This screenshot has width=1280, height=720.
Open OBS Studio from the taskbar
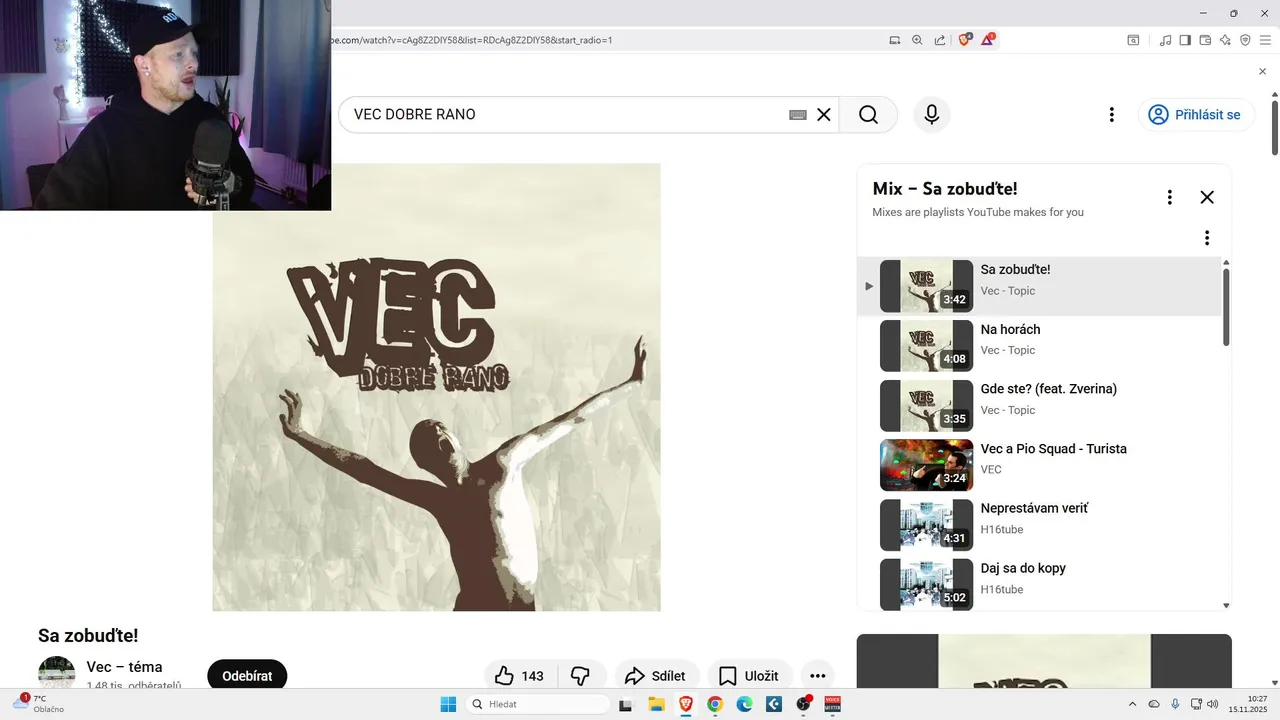pyautogui.click(x=803, y=704)
